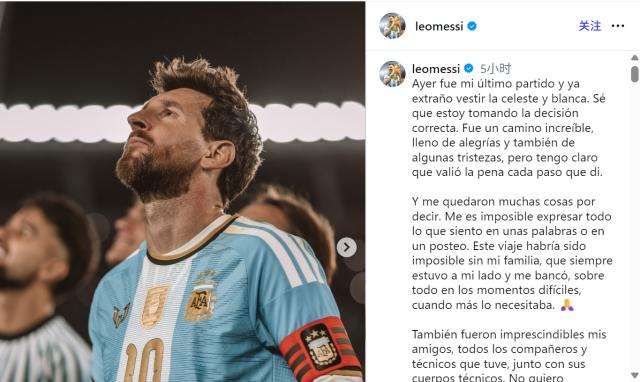Click the paragraph starting "También fueron imprescindibles"
Screen dimensions: 640x382
509,356
